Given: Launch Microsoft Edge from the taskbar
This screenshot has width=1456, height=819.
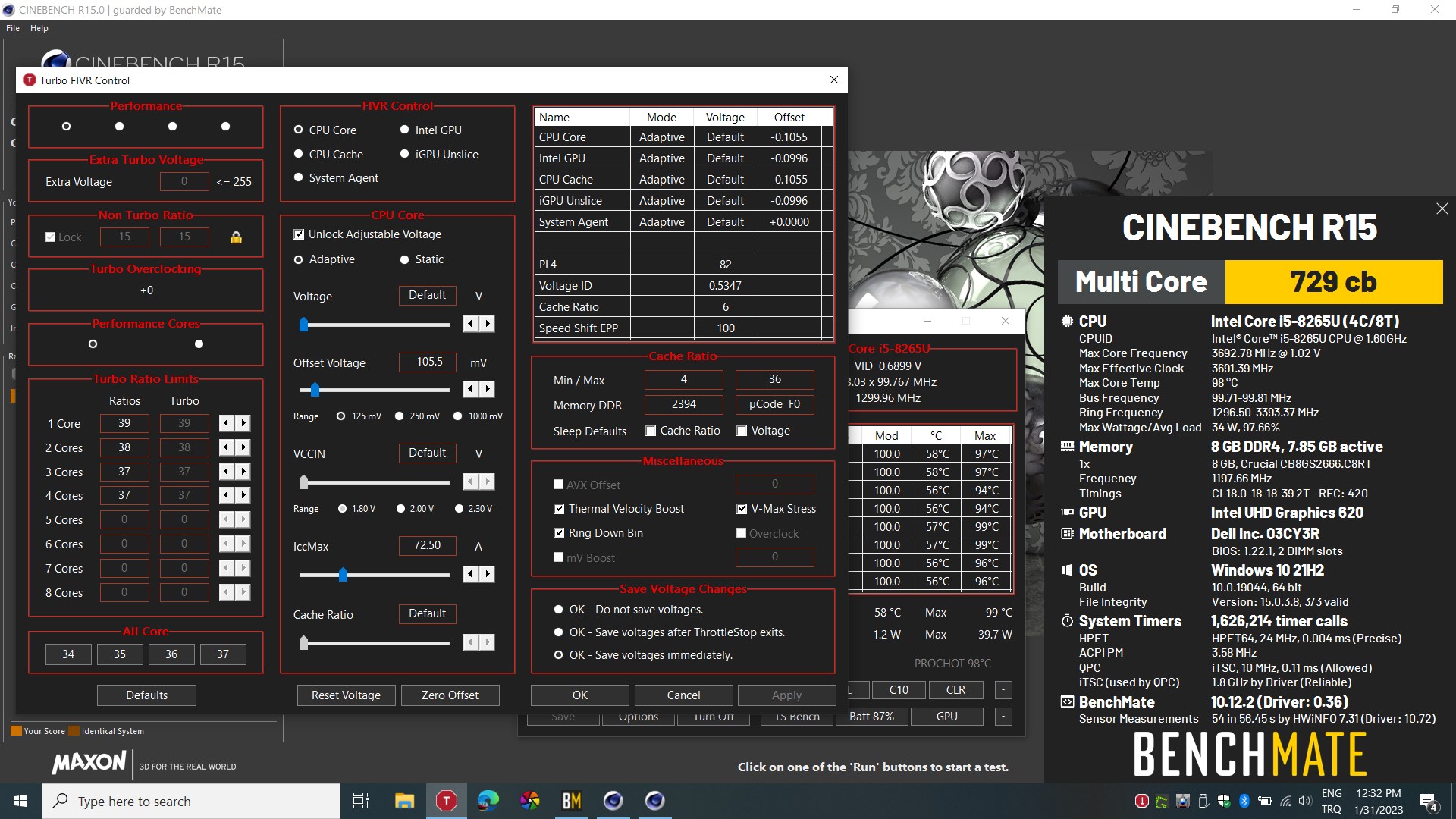Looking at the screenshot, I should point(488,801).
